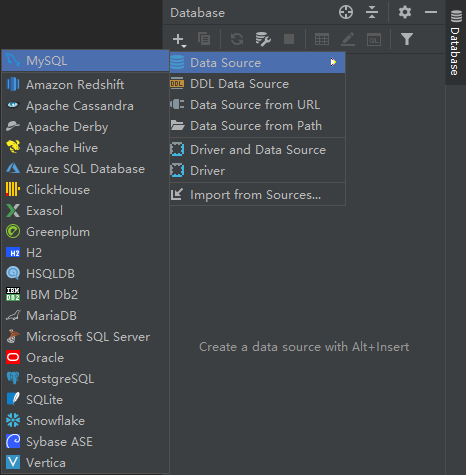This screenshot has width=466, height=475.
Task: Open the query console QL icon
Action: (x=374, y=40)
